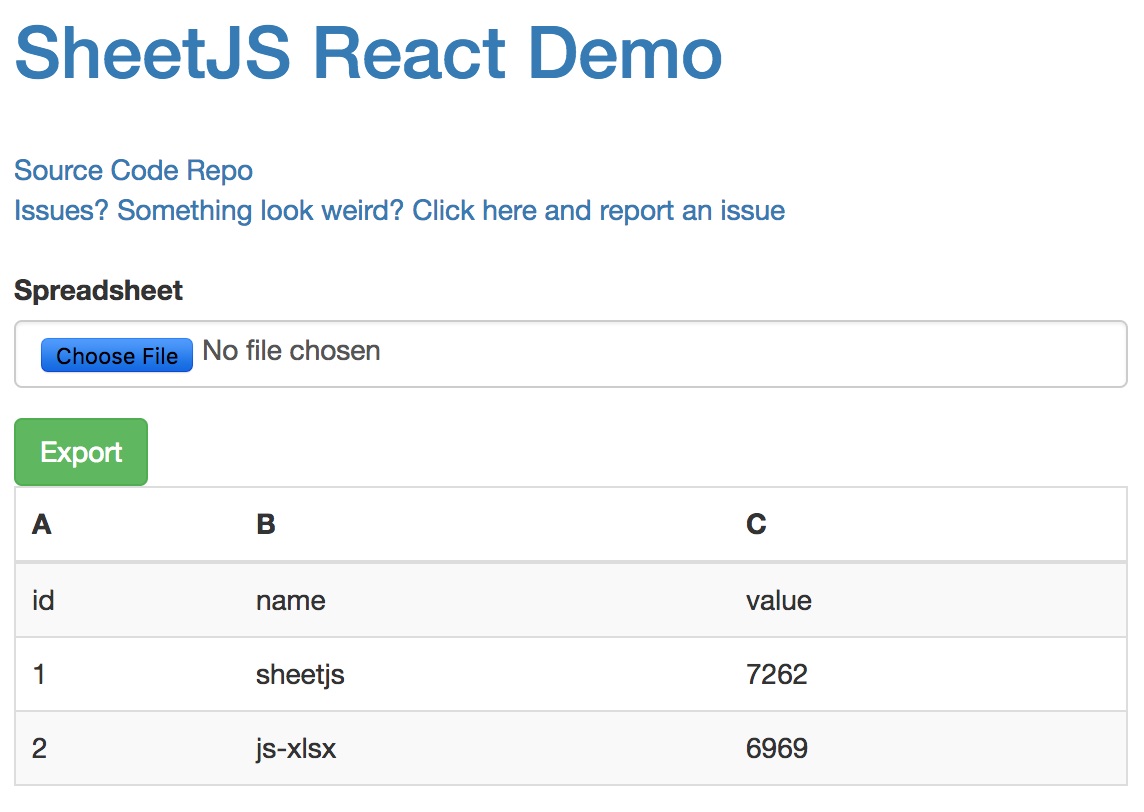Viewport: 1144px width, 812px height.
Task: Click the No file chosen text
Action: pos(291,351)
